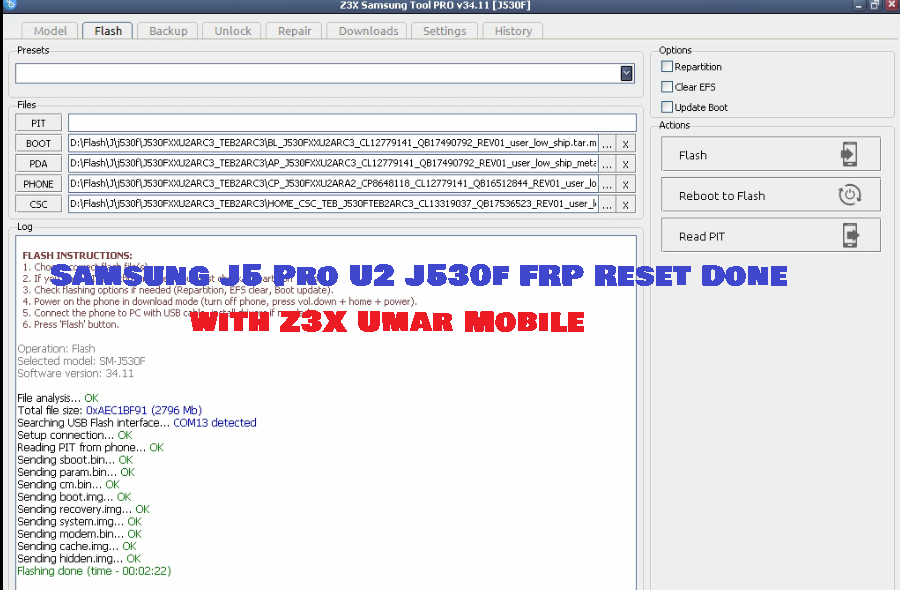Click 'Setup connection... OK' log line
Viewport: 900px width, 590px height.
(x=75, y=435)
